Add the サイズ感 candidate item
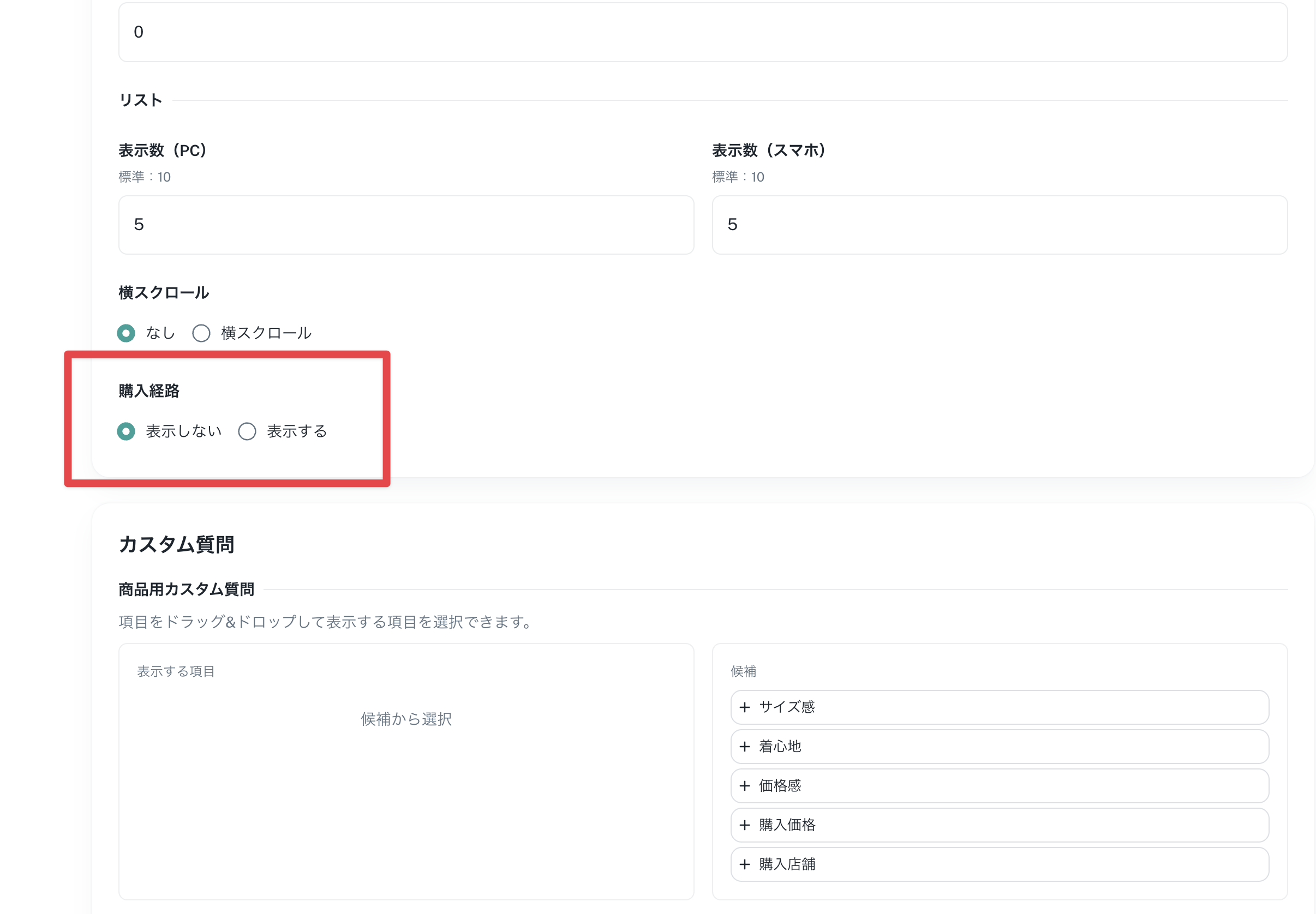This screenshot has height=914, width=1316. pyautogui.click(x=999, y=707)
